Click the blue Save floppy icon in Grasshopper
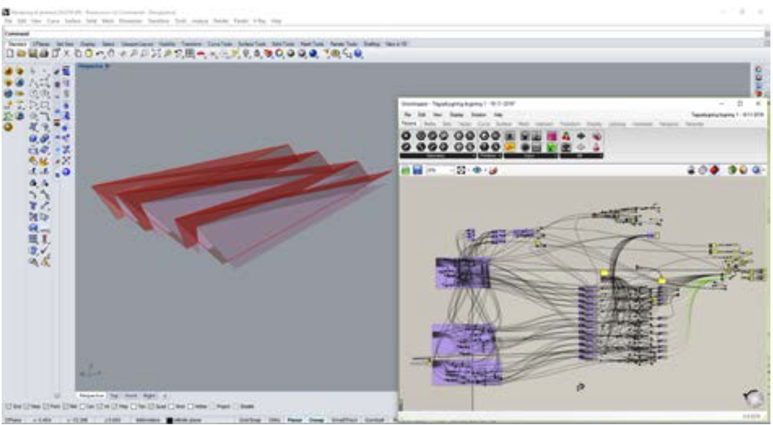 [x=418, y=170]
